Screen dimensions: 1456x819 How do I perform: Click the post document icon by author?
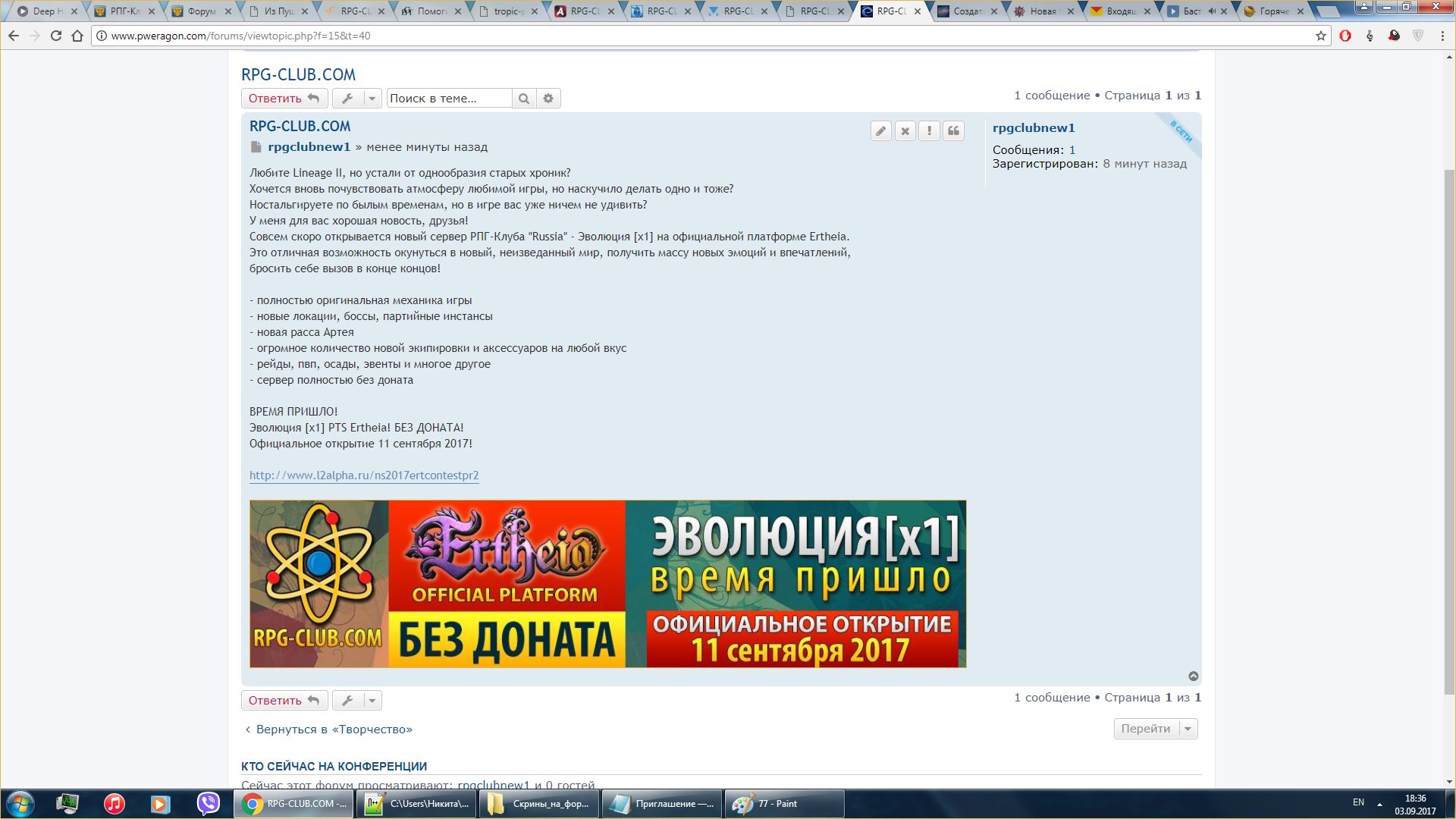[x=256, y=147]
